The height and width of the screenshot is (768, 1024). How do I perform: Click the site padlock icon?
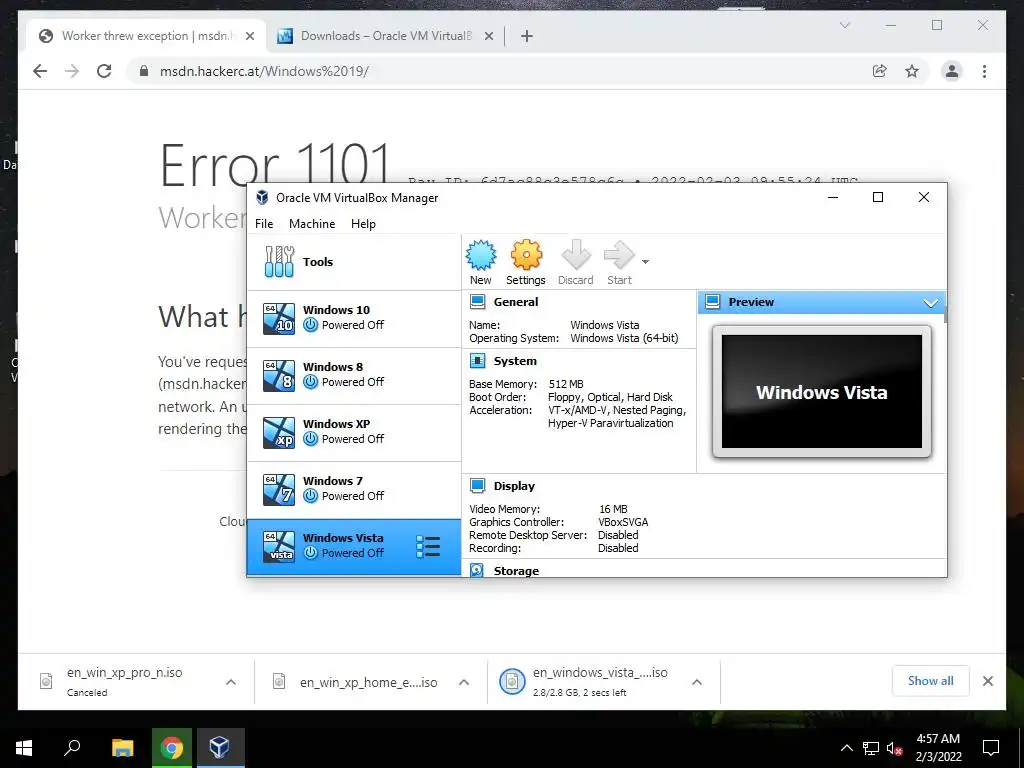pos(144,71)
